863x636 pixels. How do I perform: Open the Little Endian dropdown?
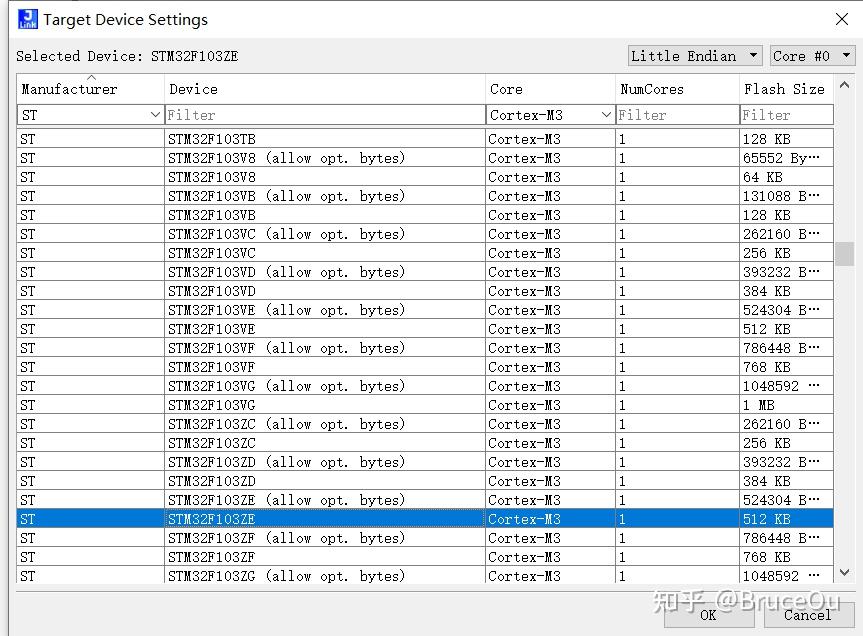(x=695, y=56)
